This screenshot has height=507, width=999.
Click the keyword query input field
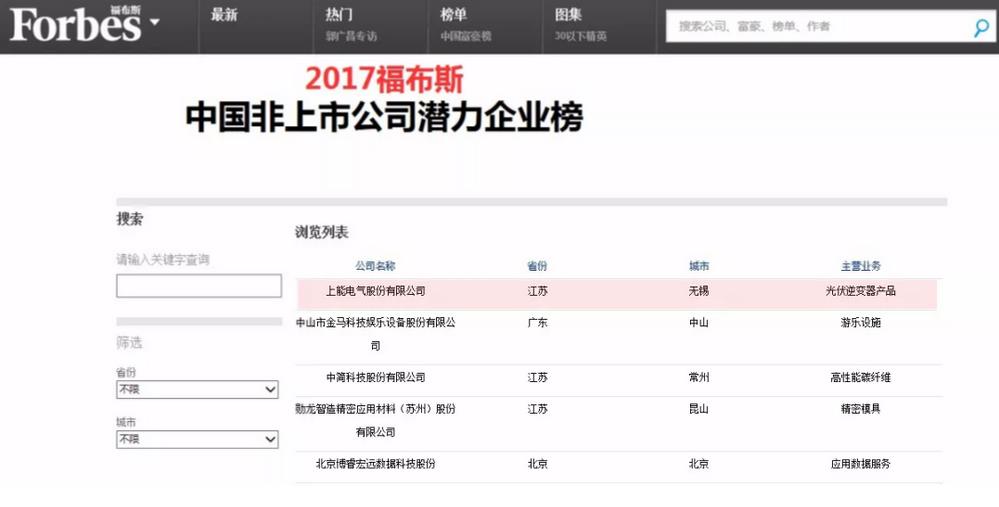point(199,286)
